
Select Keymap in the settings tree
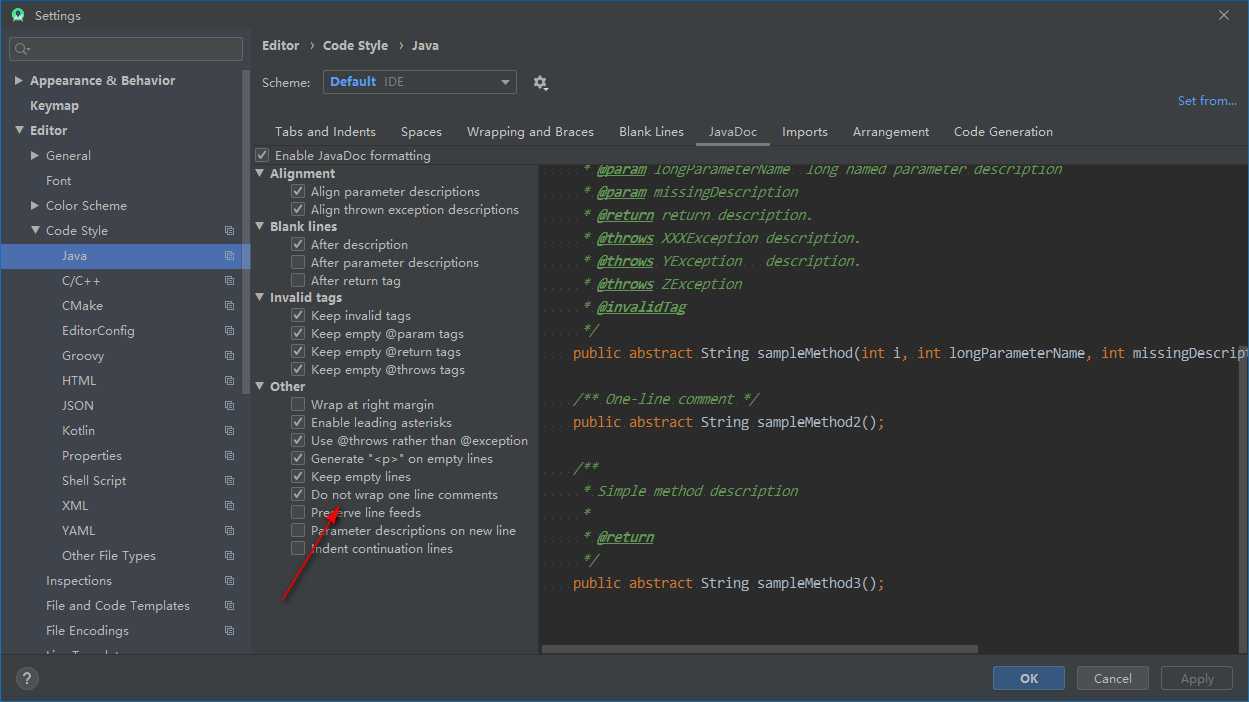[x=54, y=106]
